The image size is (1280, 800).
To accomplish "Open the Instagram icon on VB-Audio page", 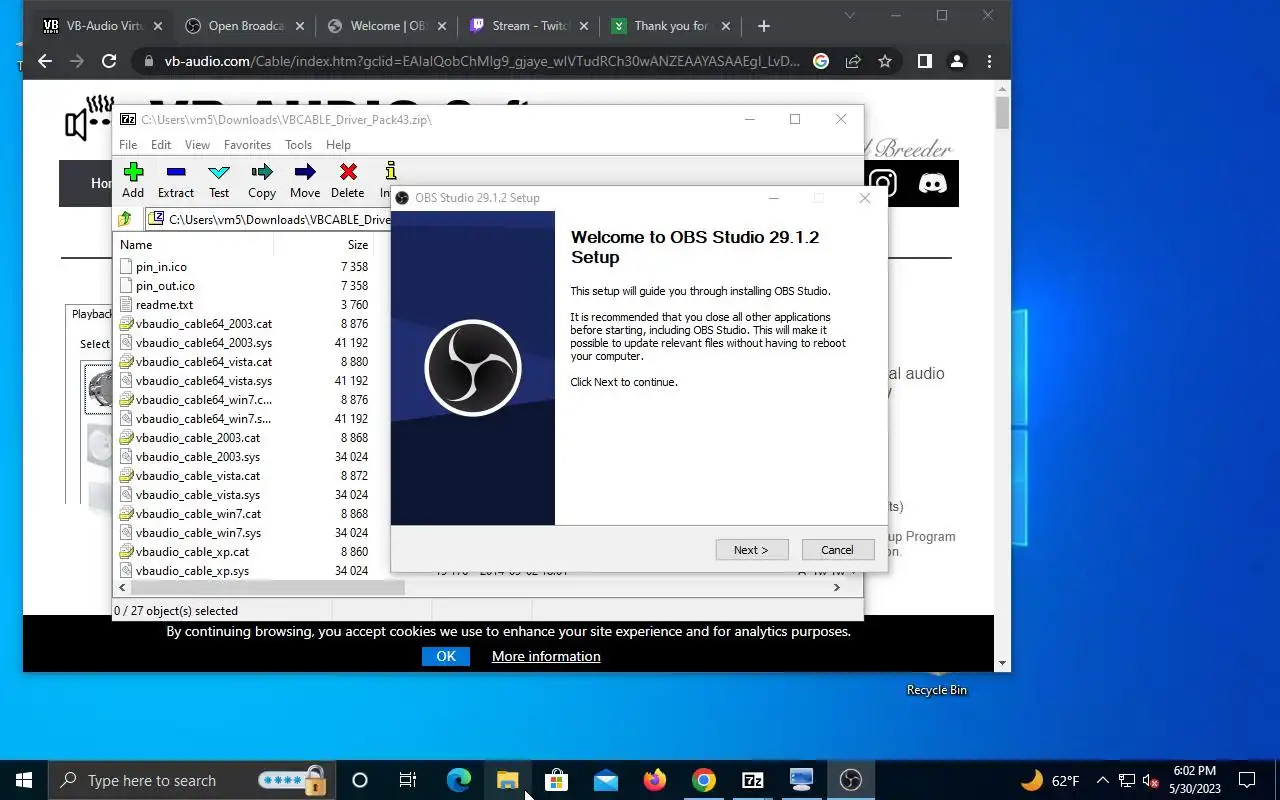I will tap(883, 183).
